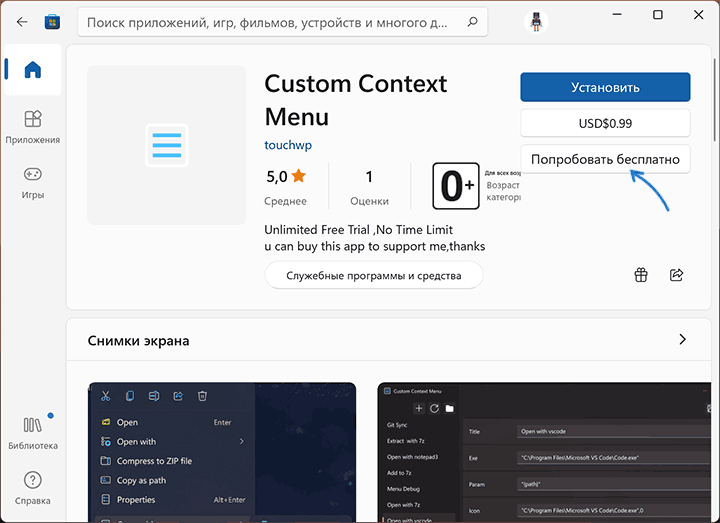
Task: Maximize the Store window
Action: coord(658,15)
